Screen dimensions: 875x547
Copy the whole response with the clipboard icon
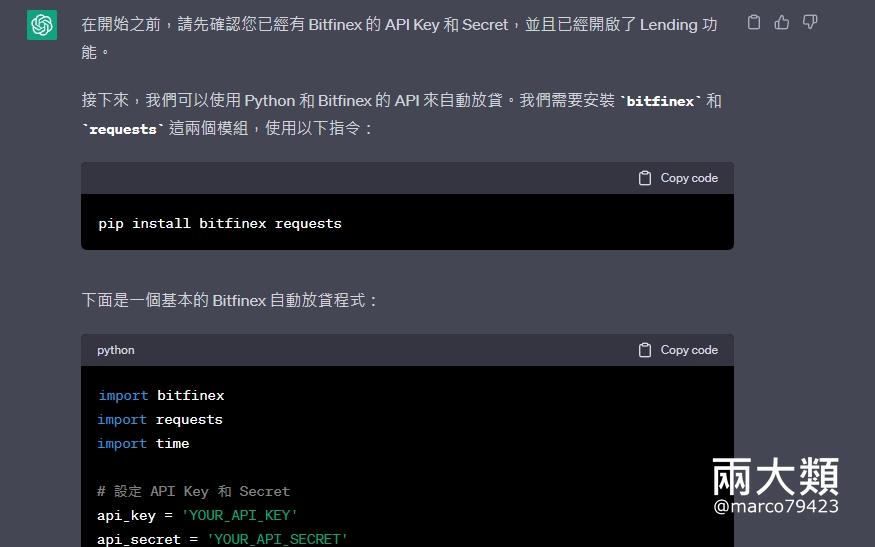pyautogui.click(x=754, y=22)
